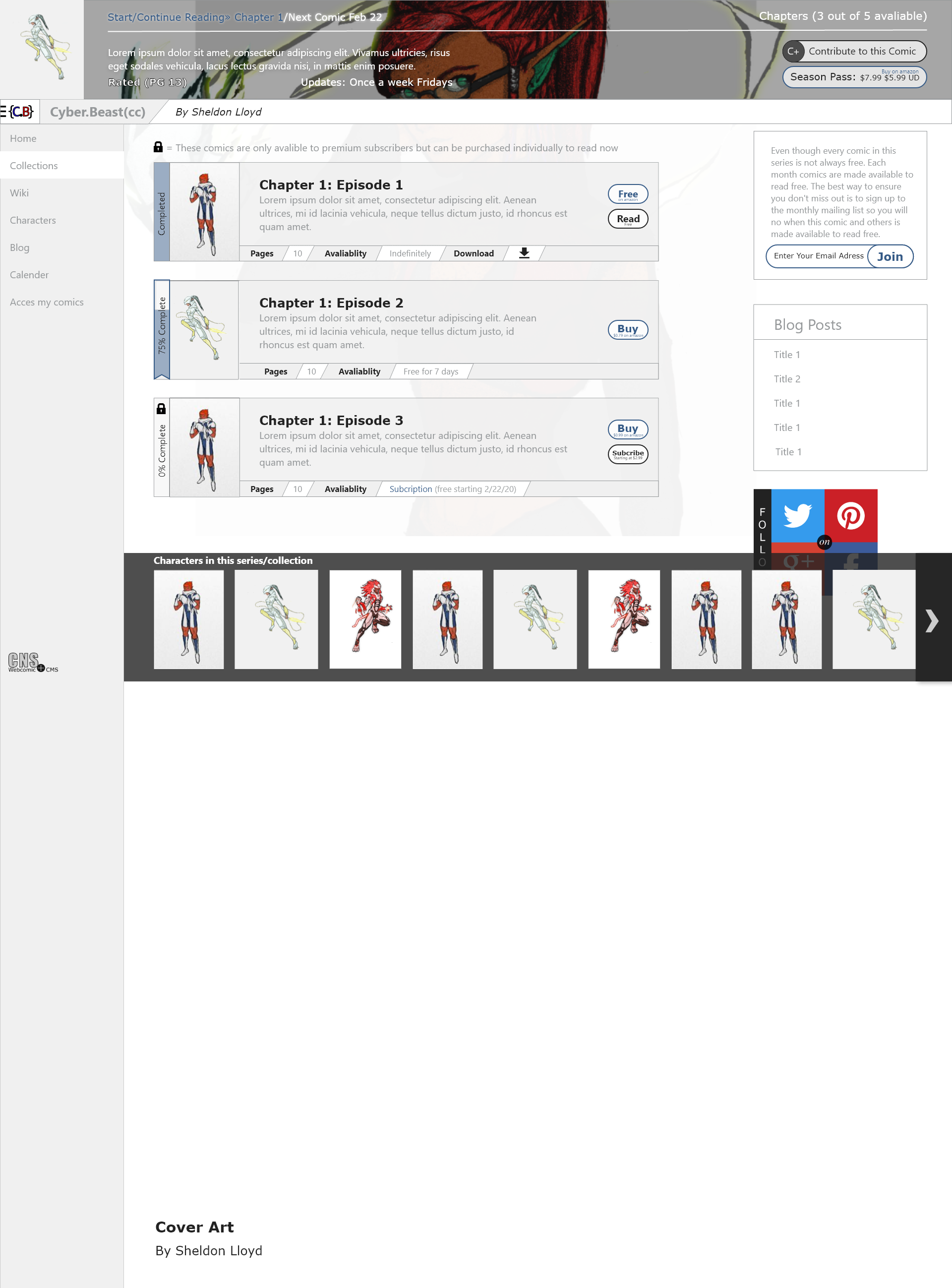Click the Episode 3 lock icon
Screen dimensions: 952x1288
pyautogui.click(x=161, y=409)
